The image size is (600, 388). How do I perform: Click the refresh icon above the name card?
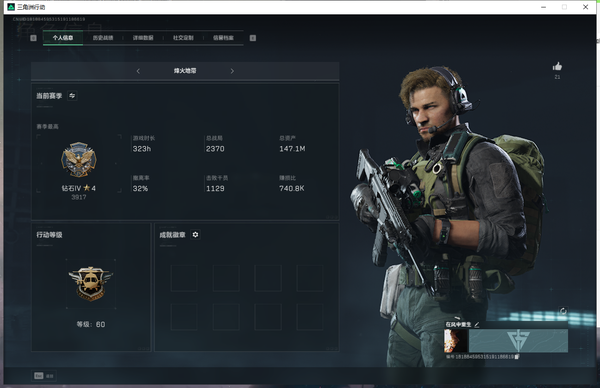[x=563, y=311]
